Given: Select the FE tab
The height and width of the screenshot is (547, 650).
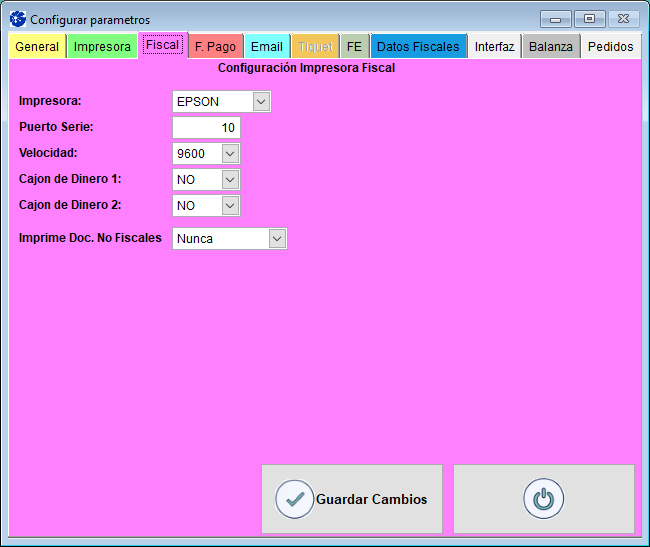Looking at the screenshot, I should tap(354, 47).
